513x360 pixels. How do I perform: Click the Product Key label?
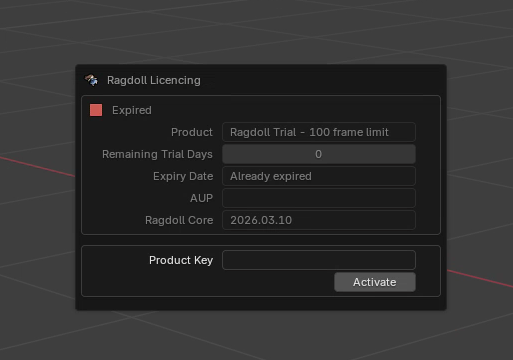(x=181, y=260)
